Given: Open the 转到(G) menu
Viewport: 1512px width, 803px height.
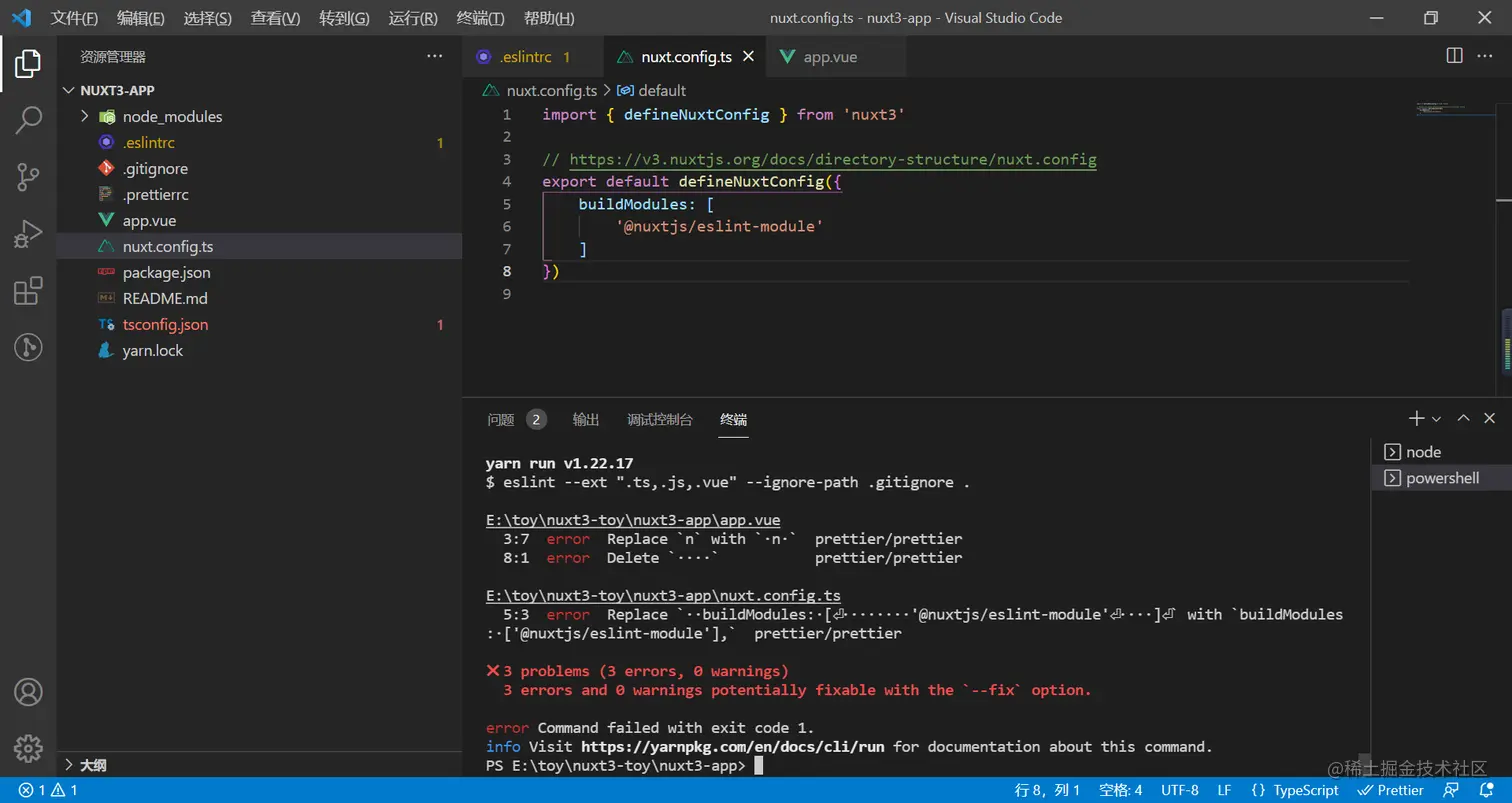Looking at the screenshot, I should point(344,18).
